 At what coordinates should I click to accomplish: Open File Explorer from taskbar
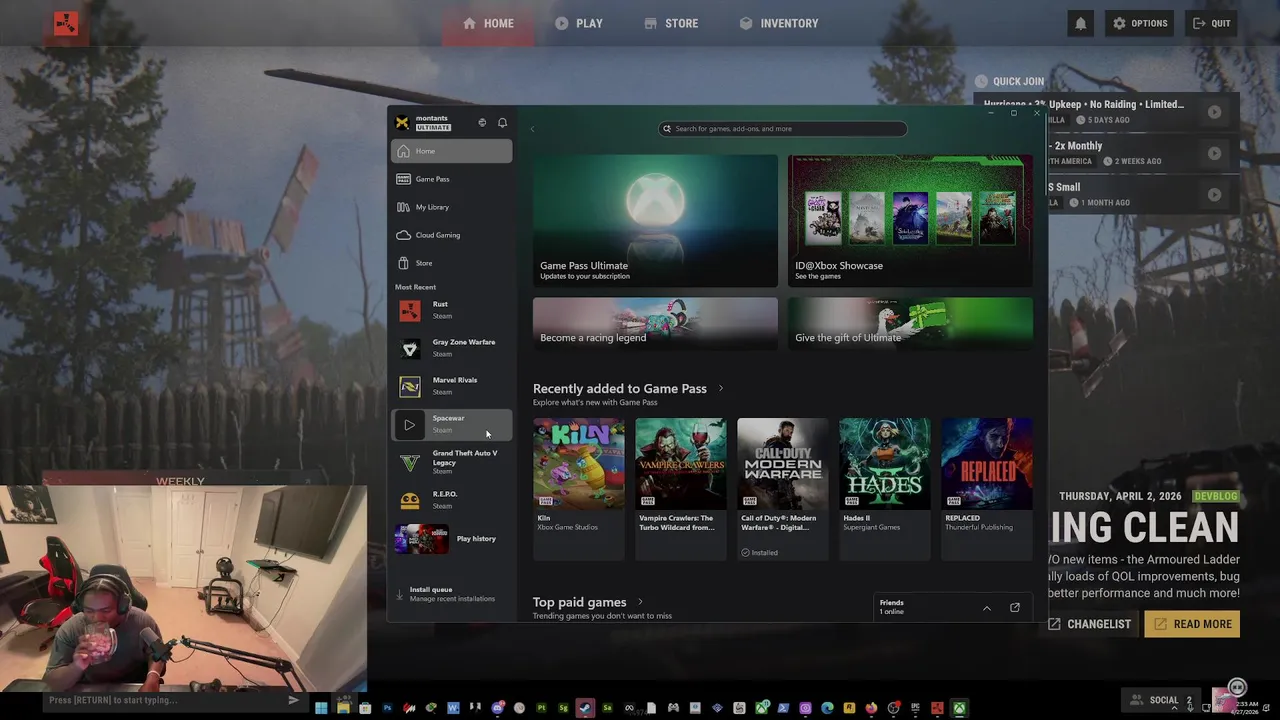pyautogui.click(x=343, y=708)
